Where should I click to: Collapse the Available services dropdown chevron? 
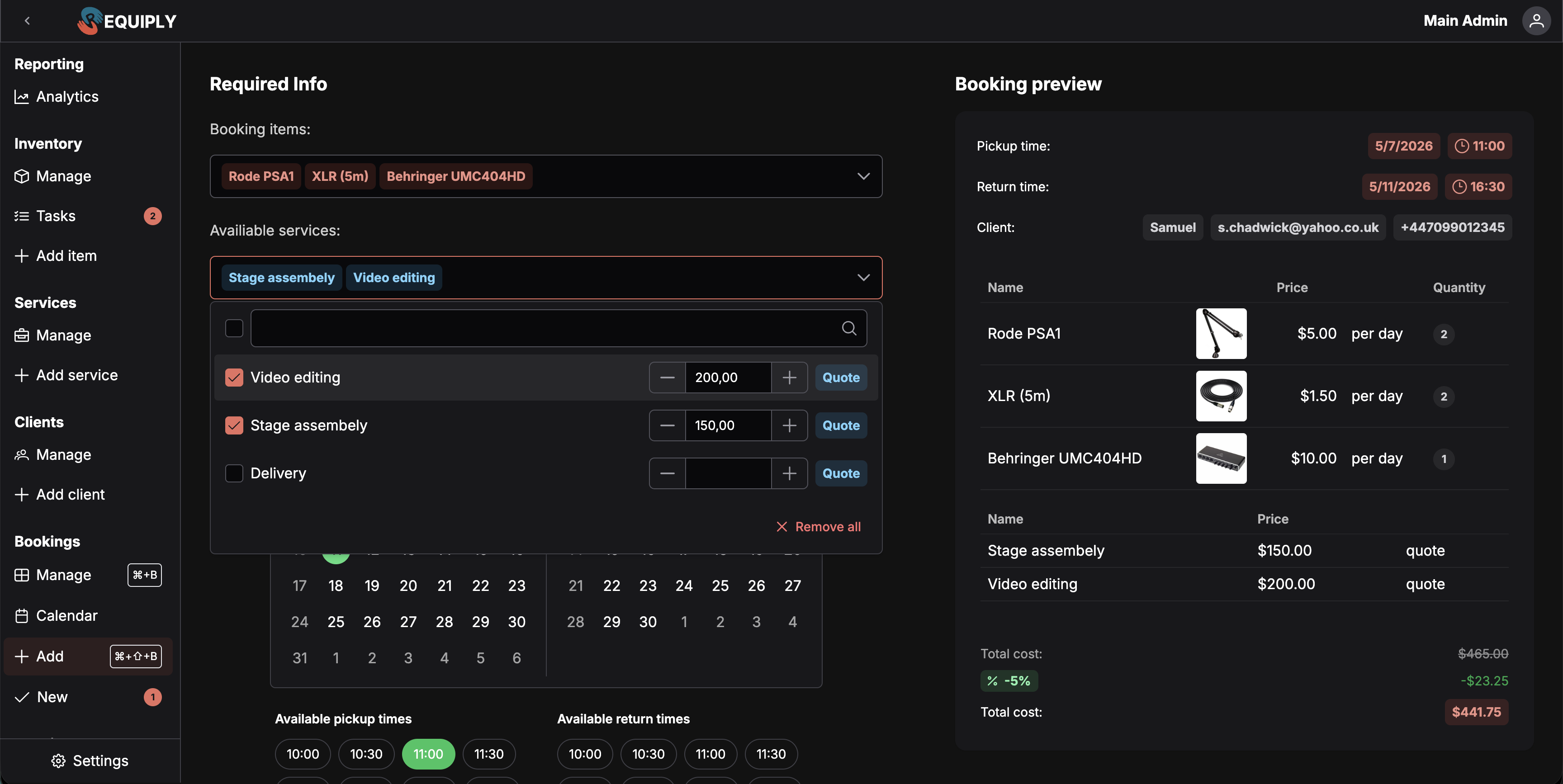click(x=863, y=277)
